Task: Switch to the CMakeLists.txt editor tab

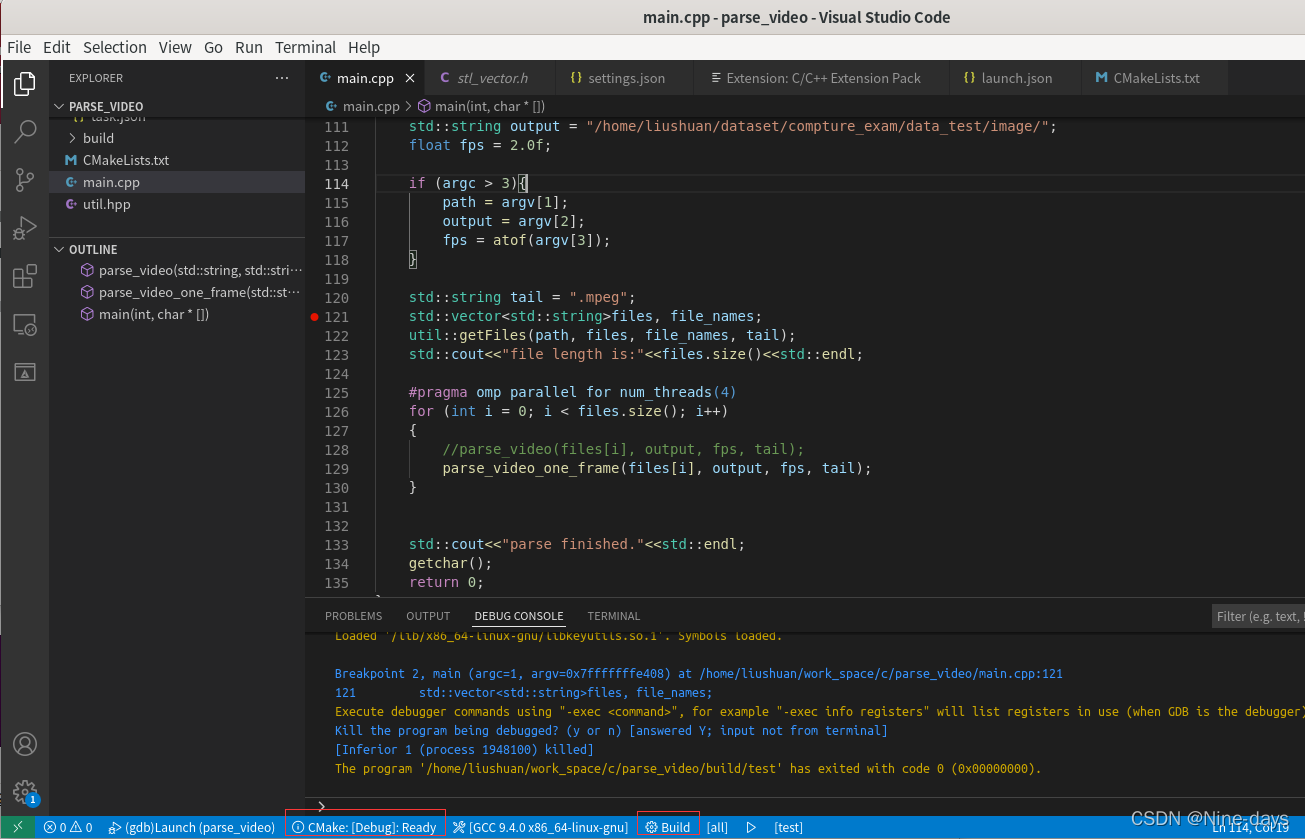Action: (1153, 78)
